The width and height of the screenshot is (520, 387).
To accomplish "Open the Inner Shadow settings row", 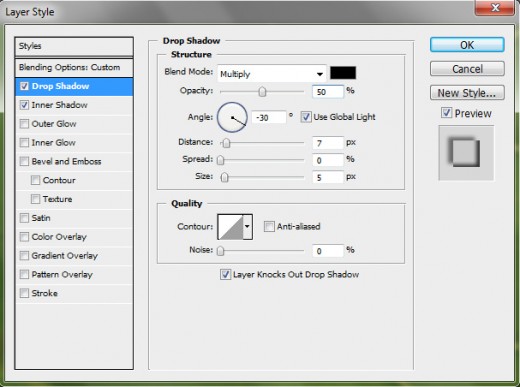I will pyautogui.click(x=74, y=105).
